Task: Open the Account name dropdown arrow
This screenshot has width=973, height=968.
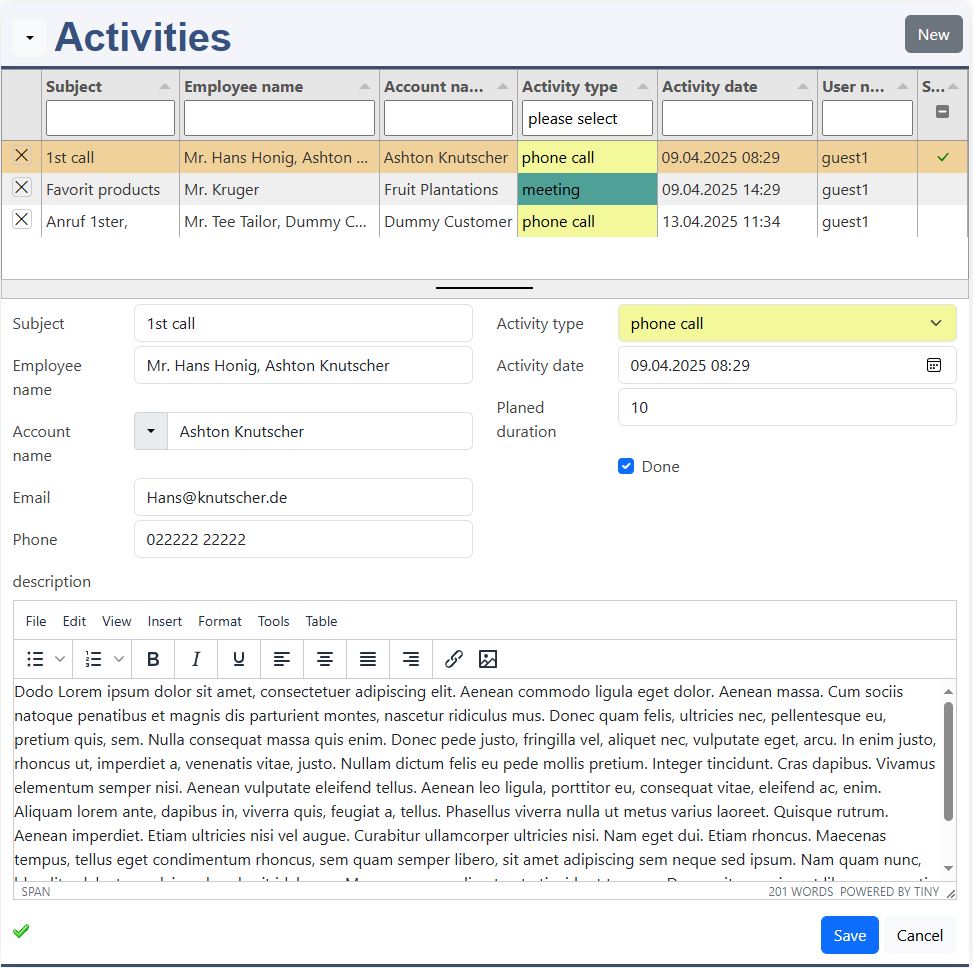Action: 151,431
